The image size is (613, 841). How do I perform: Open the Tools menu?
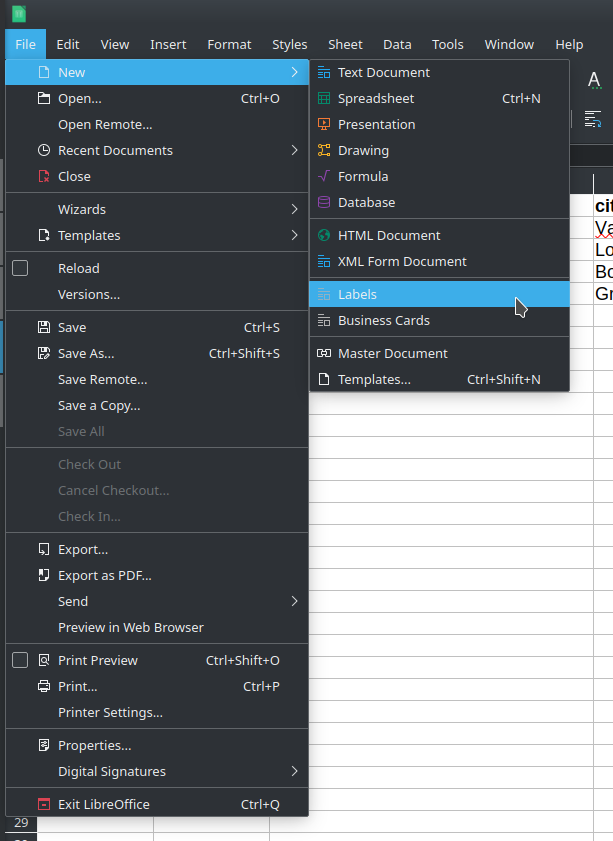pos(447,45)
